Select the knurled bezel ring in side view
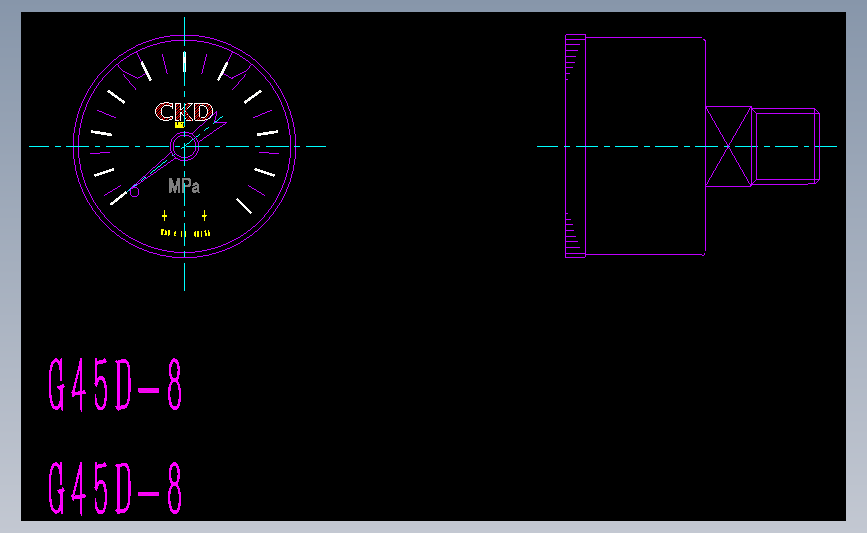867x533 pixels. point(575,146)
